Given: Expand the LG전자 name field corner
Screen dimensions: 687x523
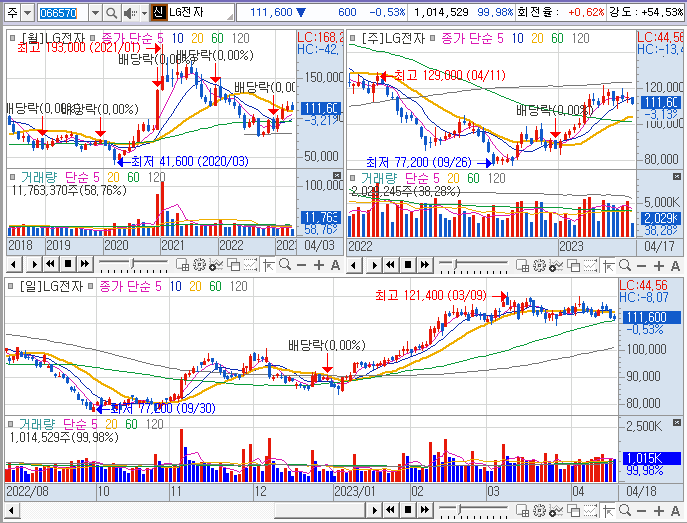Looking at the screenshot, I should point(230,17).
